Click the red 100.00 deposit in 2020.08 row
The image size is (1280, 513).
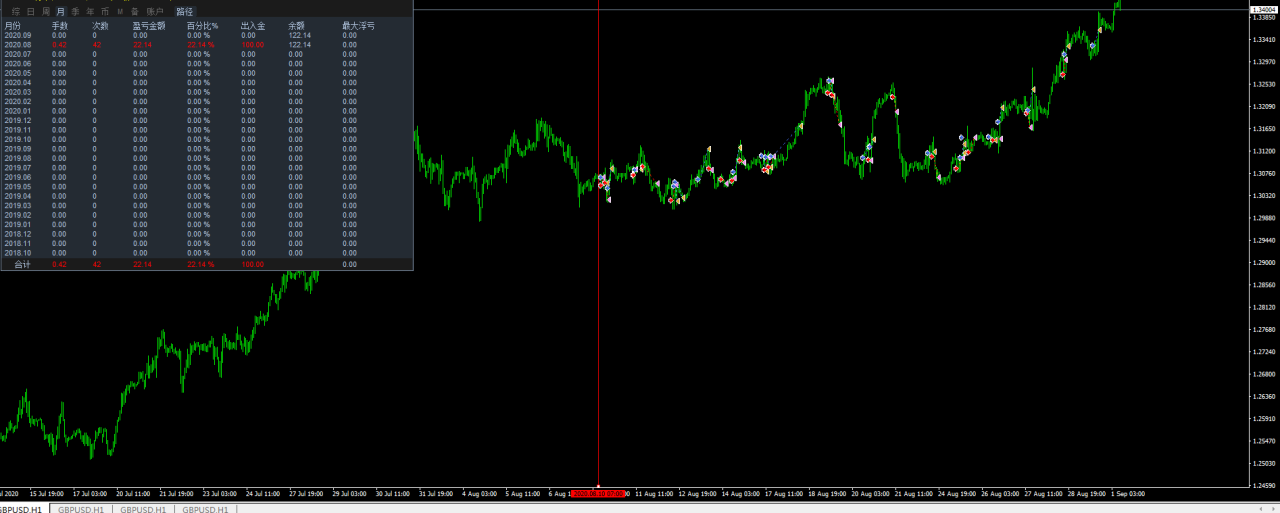[252, 45]
